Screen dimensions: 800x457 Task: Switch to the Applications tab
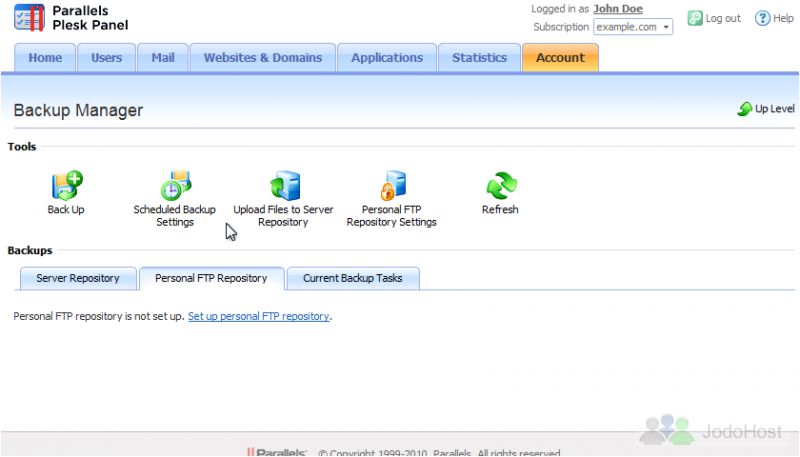click(x=387, y=58)
